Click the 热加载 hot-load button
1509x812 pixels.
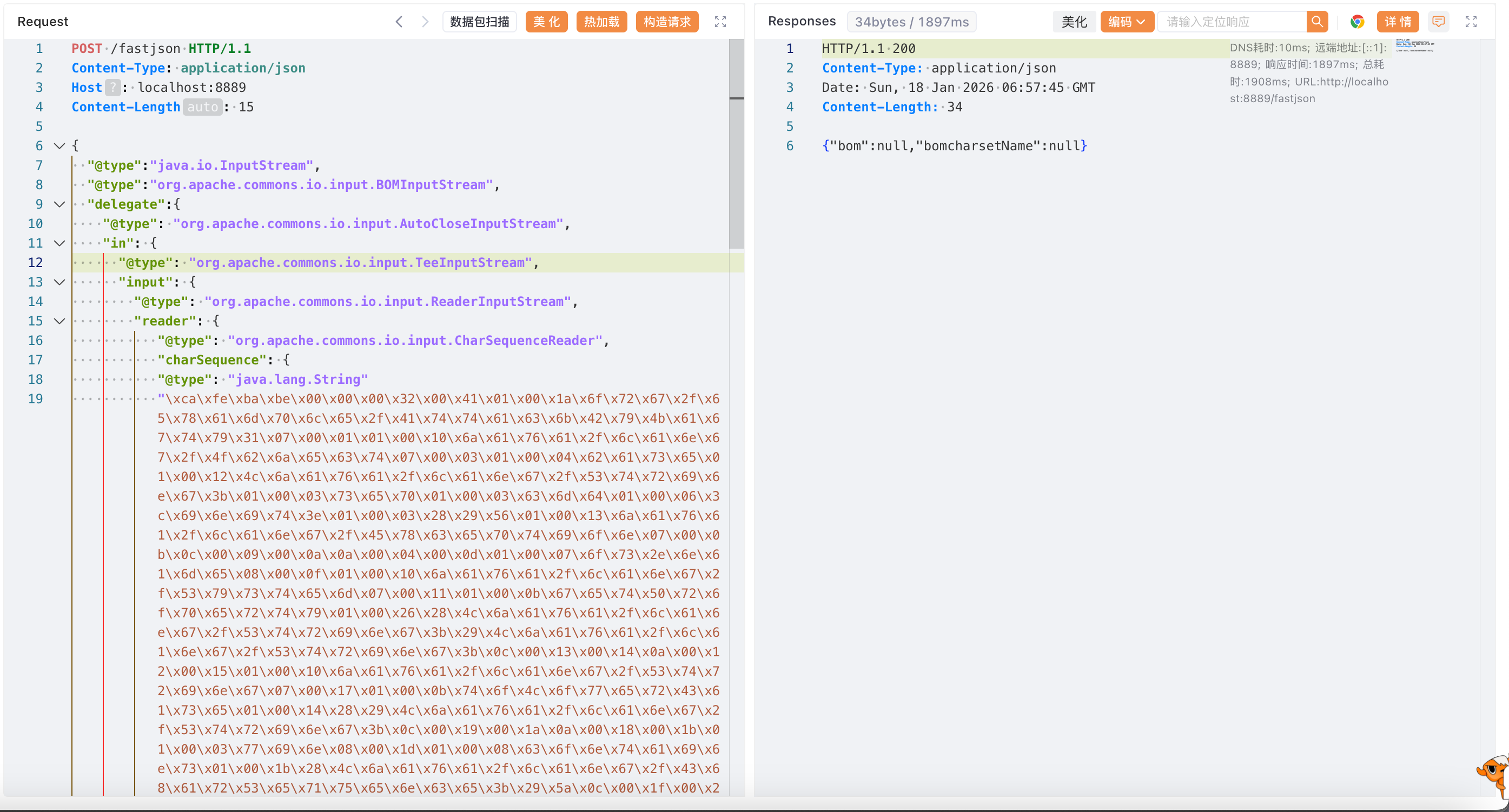click(601, 22)
